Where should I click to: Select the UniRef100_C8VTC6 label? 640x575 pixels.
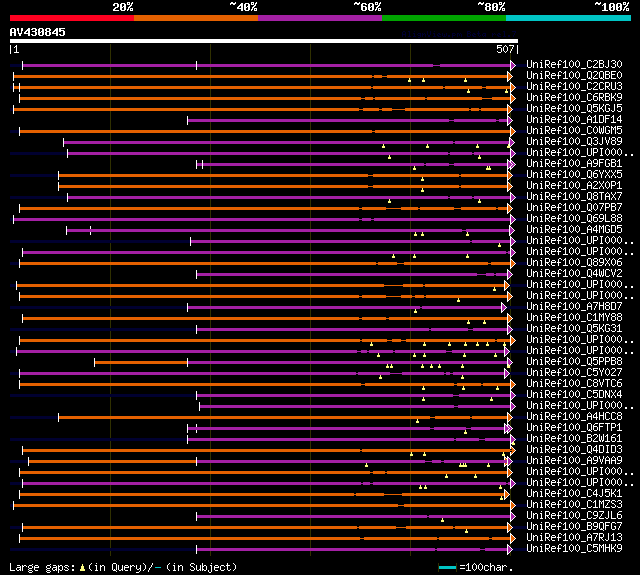(x=574, y=384)
